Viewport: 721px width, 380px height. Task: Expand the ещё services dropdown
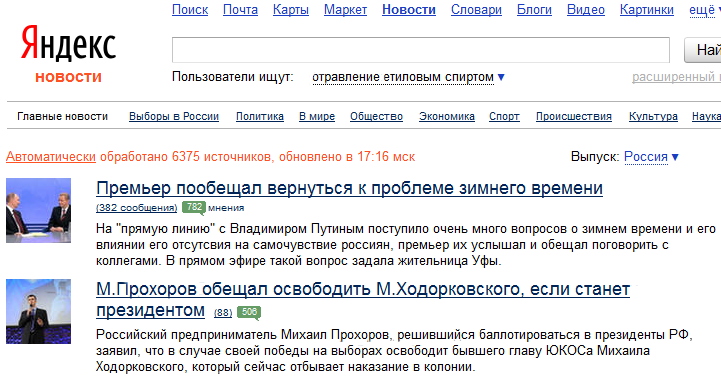coord(704,10)
